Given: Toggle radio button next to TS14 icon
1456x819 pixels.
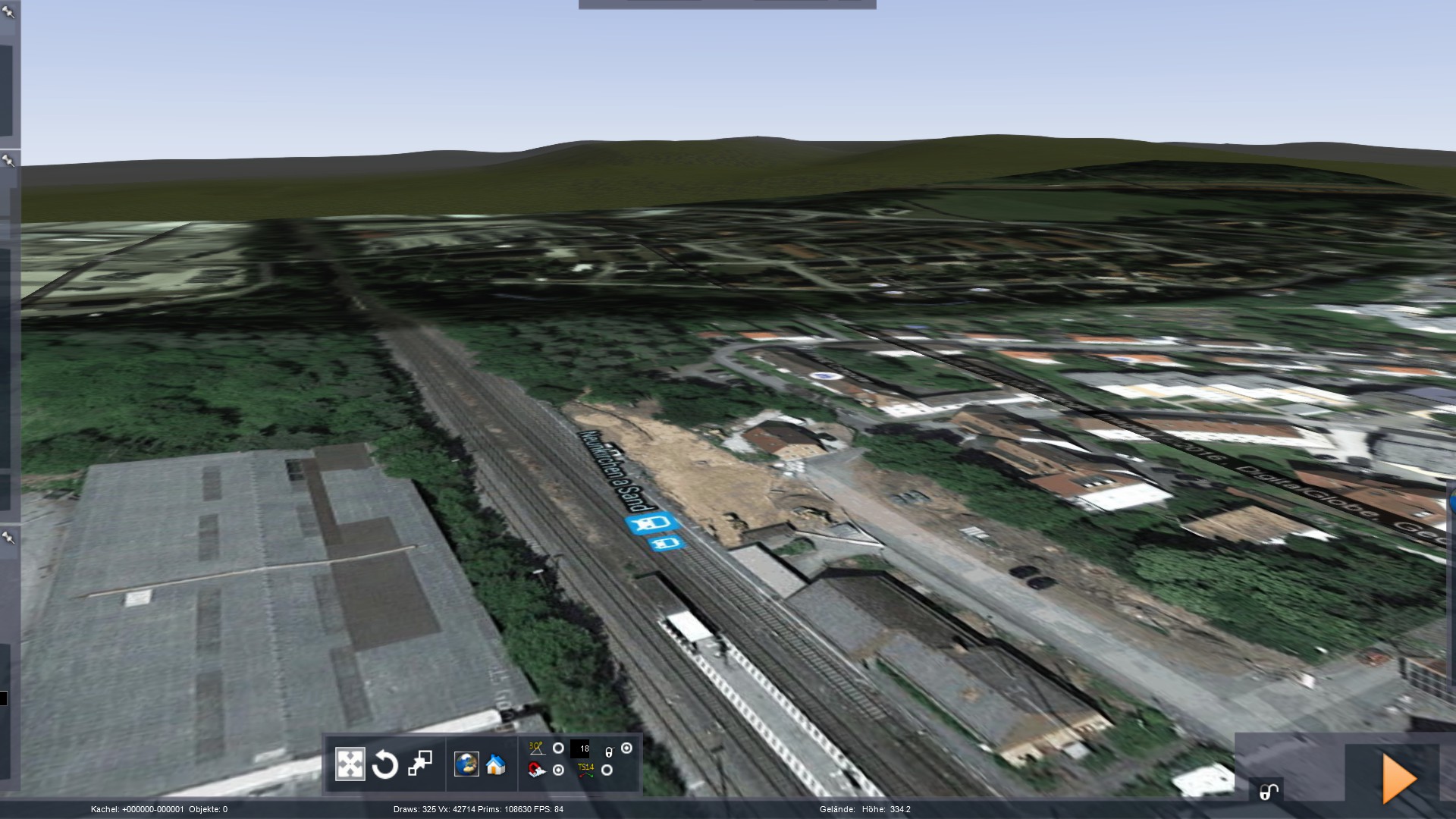Looking at the screenshot, I should [x=607, y=770].
